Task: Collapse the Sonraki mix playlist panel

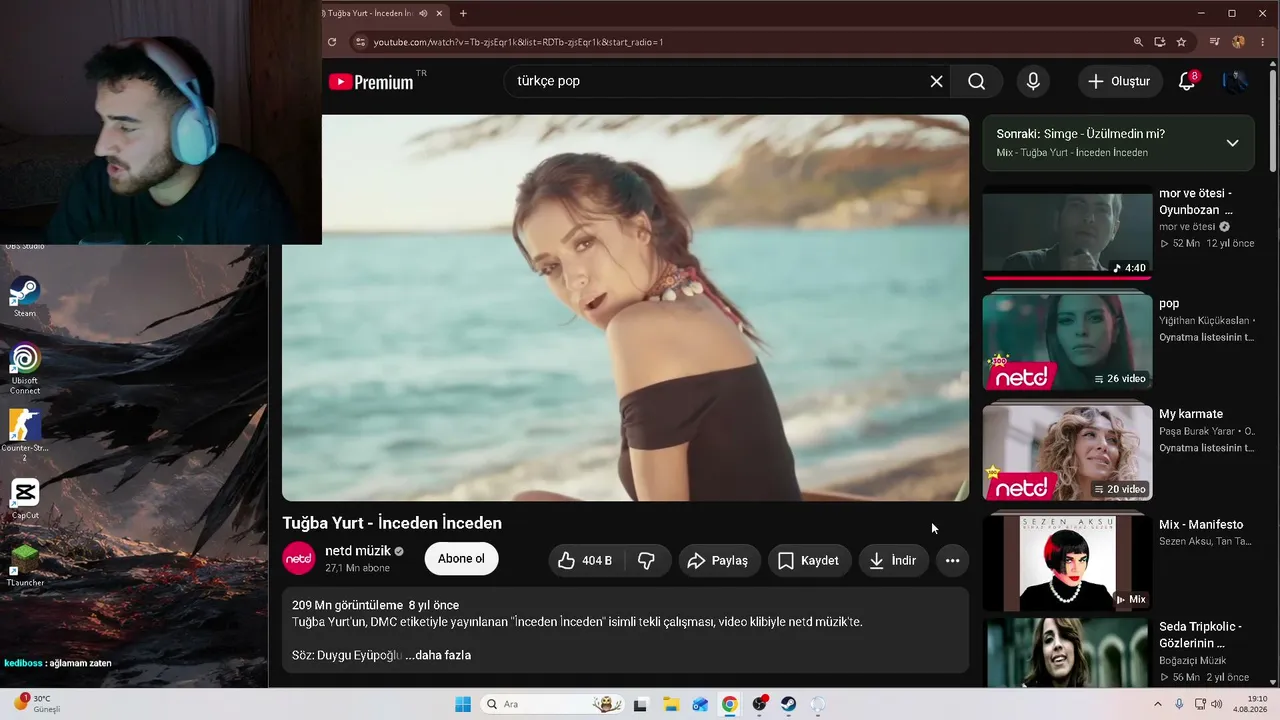Action: (1232, 142)
